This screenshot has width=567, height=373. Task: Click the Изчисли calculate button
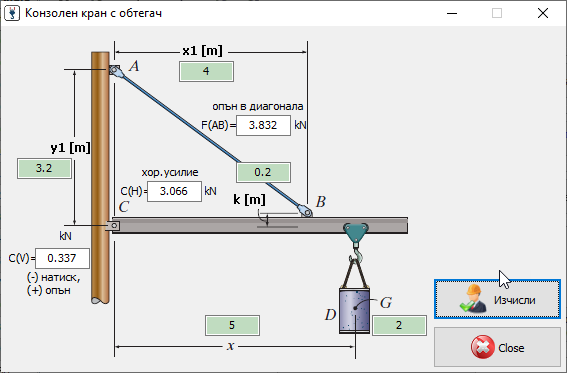pyautogui.click(x=497, y=299)
